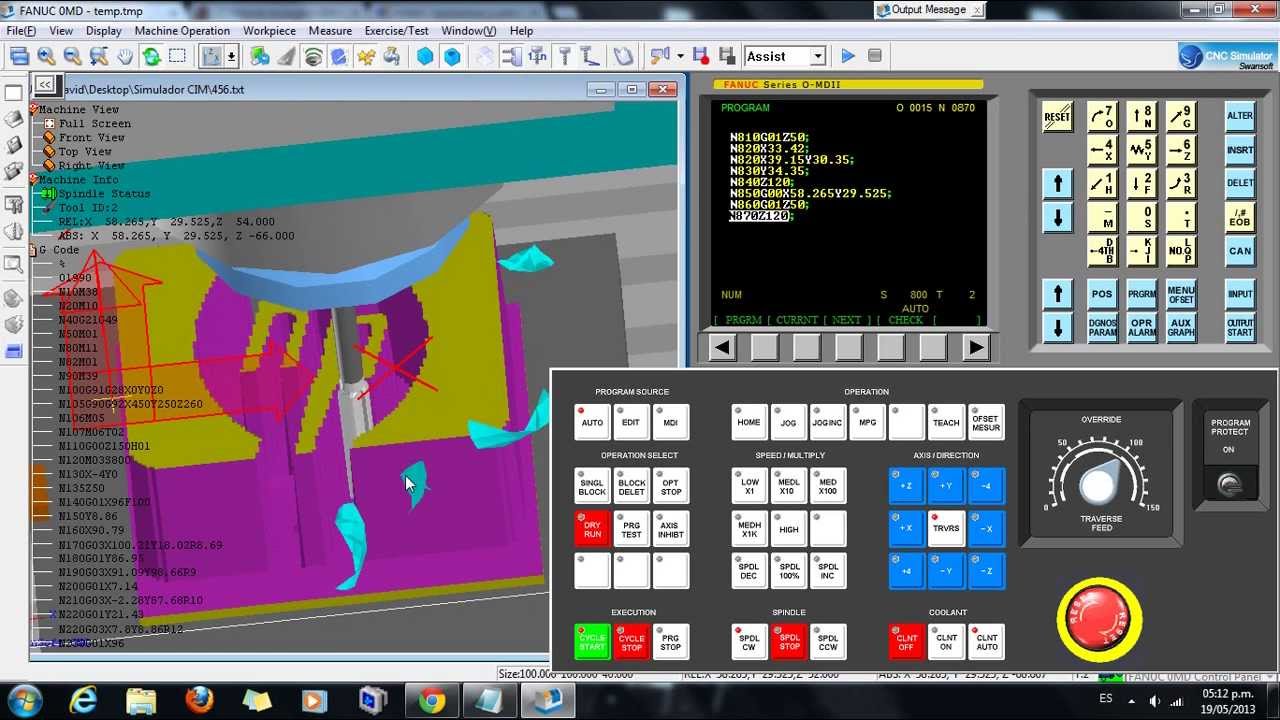Click the 9/G keypad key
This screenshot has height=720, width=1280.
tap(1180, 116)
